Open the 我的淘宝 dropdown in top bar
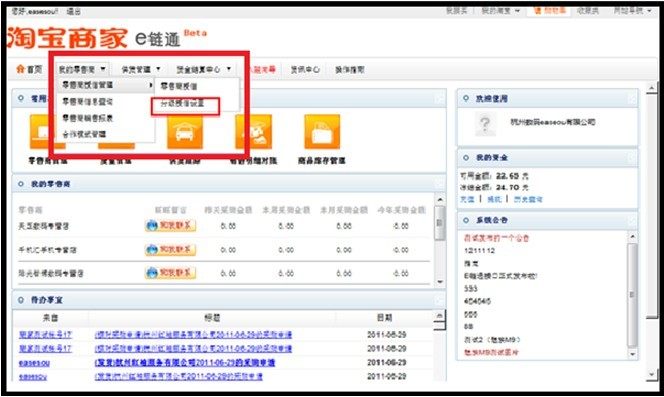Screen dimensions: 664x397 500,11
